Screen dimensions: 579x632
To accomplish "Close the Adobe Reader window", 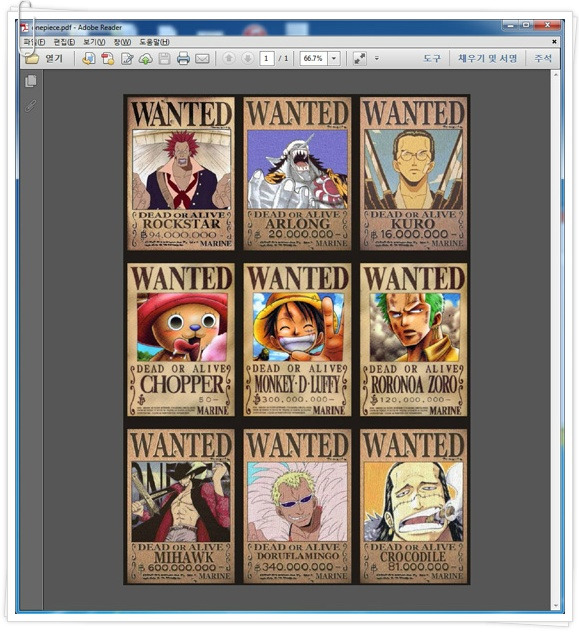I will (547, 25).
